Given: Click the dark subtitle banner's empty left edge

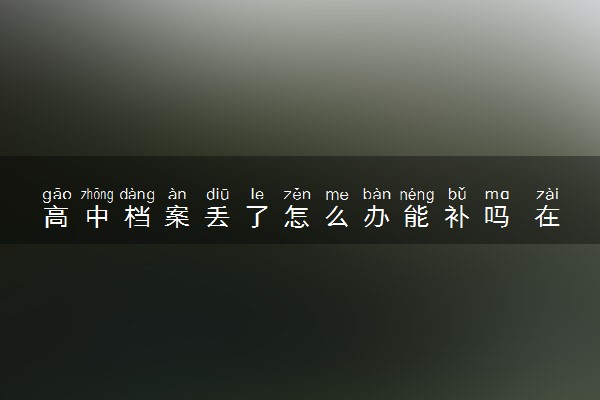Looking at the screenshot, I should point(19,200).
